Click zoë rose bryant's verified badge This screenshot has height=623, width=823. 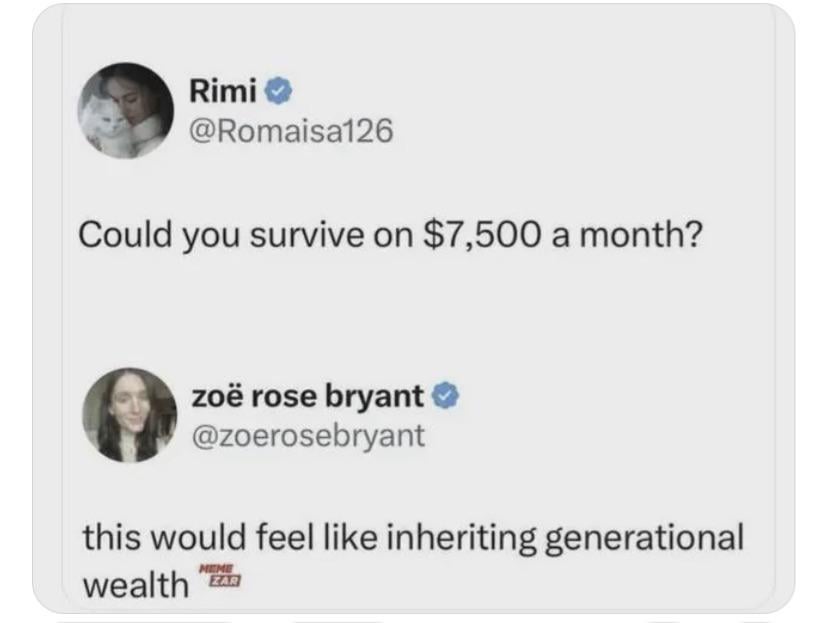click(x=447, y=396)
